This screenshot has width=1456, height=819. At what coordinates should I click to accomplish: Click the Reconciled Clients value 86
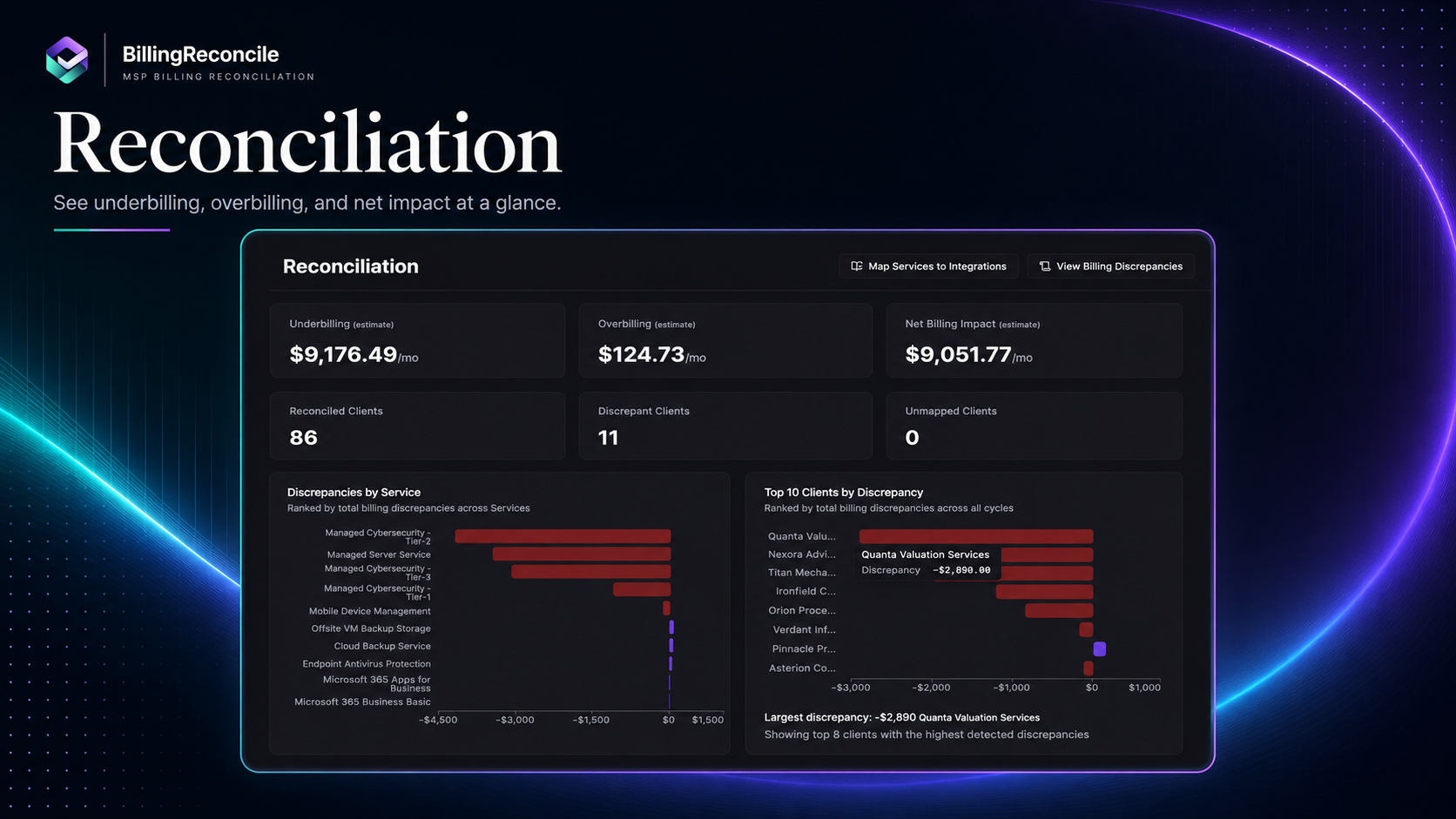[303, 438]
